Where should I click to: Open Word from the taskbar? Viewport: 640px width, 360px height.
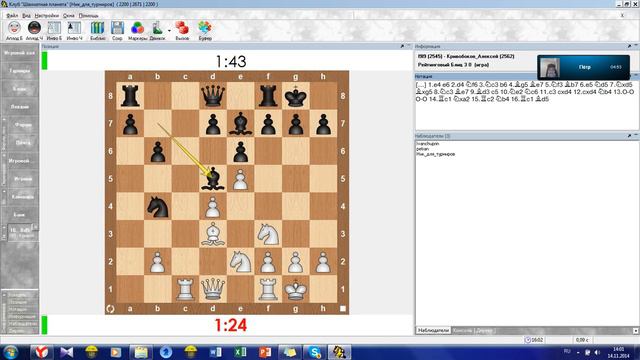pos(216,352)
